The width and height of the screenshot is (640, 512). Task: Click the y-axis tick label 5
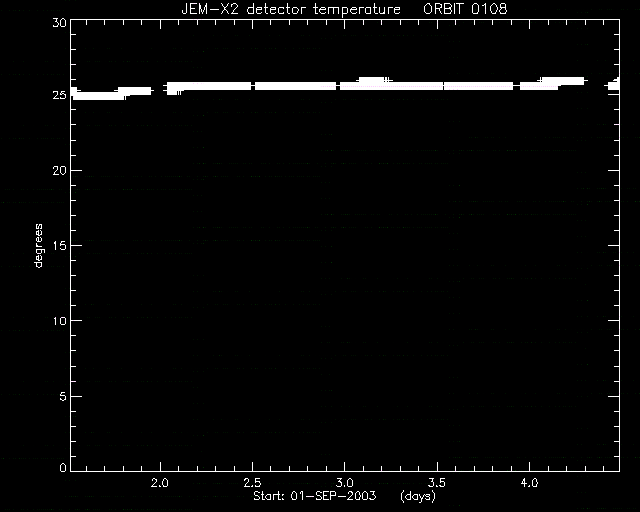[63, 396]
